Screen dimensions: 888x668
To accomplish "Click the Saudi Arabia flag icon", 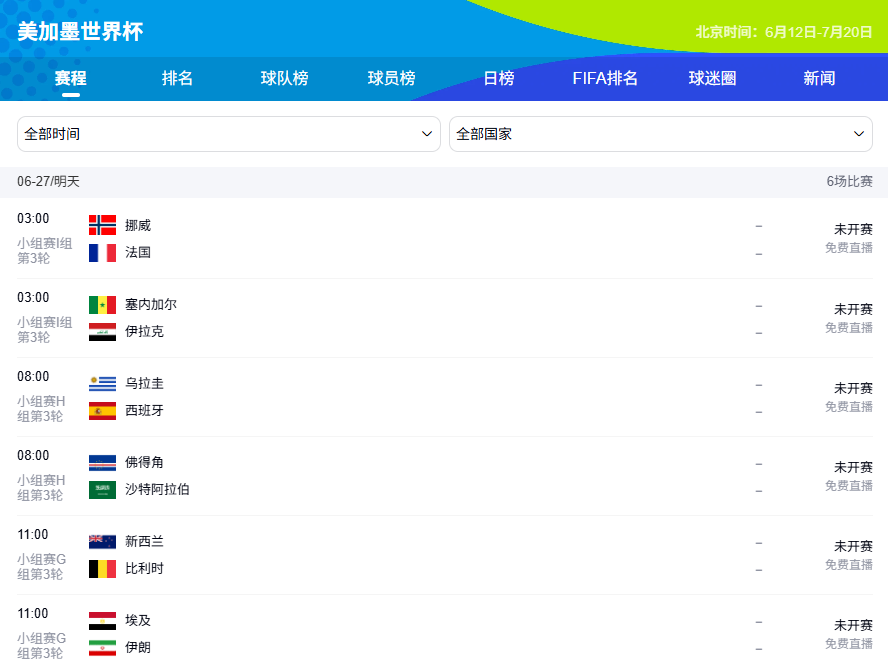I will [x=103, y=490].
